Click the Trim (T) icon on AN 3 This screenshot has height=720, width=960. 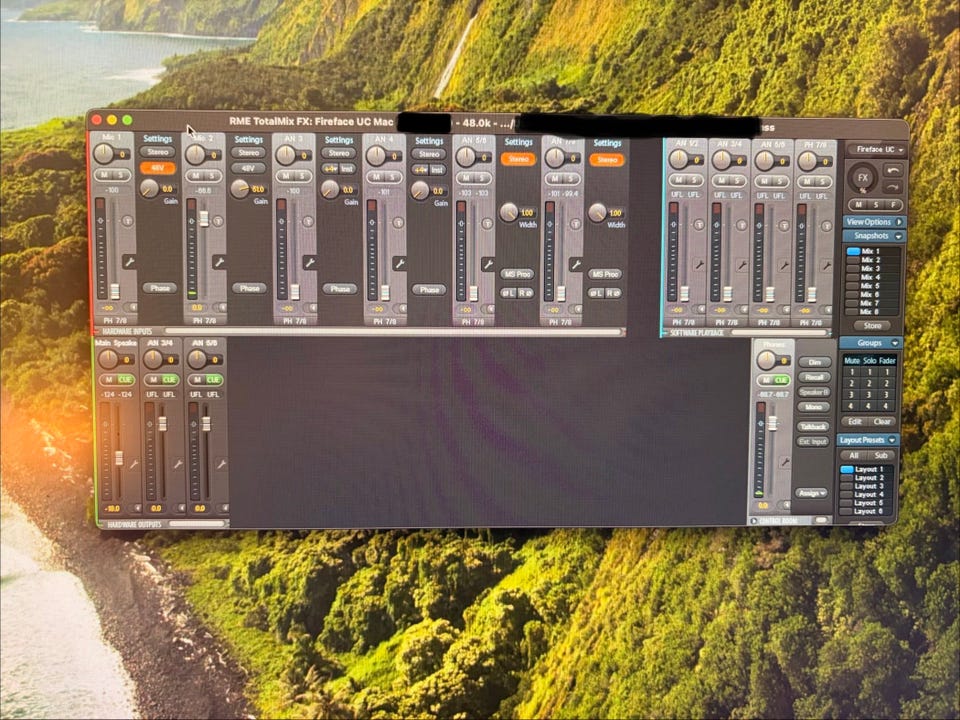tap(308, 222)
